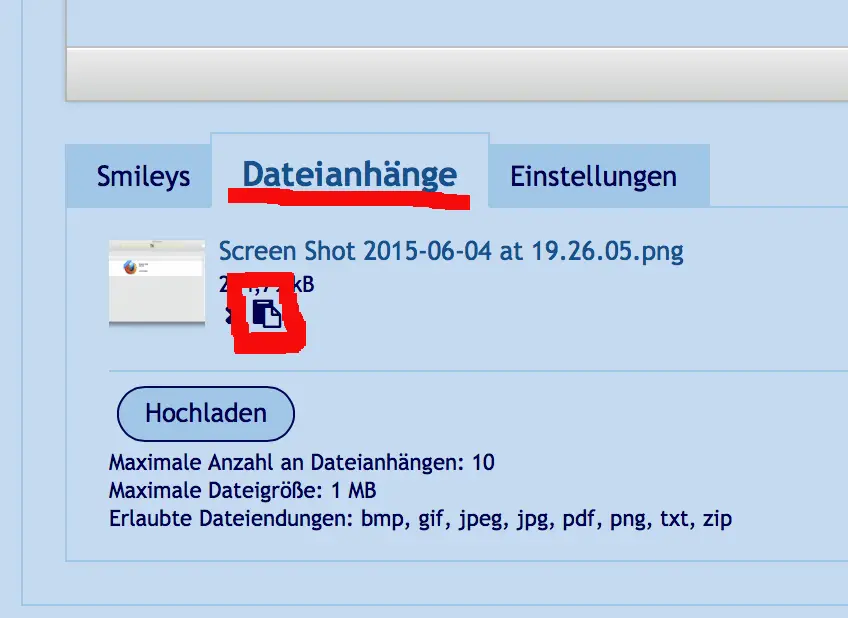848x618 pixels.
Task: Click the gray bar below the editor
Action: tap(450, 75)
